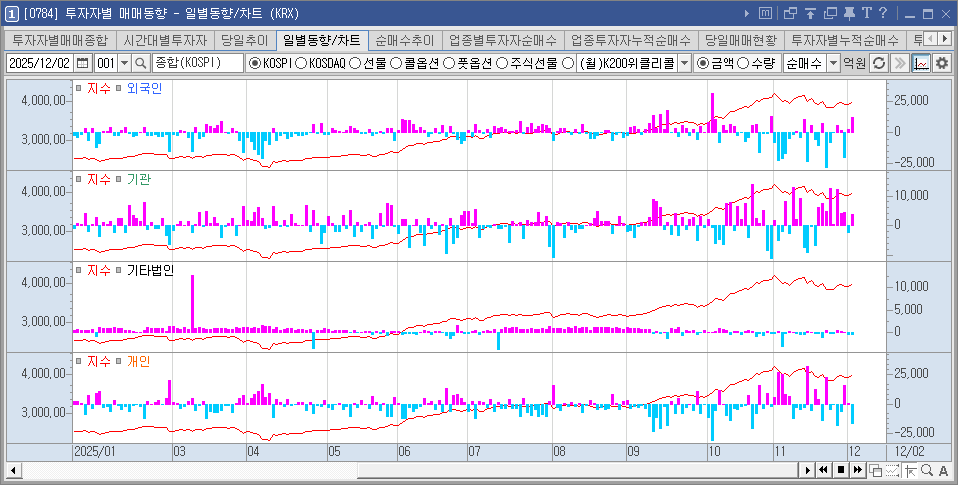Switch to the 당일추이 tab
Image resolution: width=958 pixels, height=485 pixels.
pos(244,40)
